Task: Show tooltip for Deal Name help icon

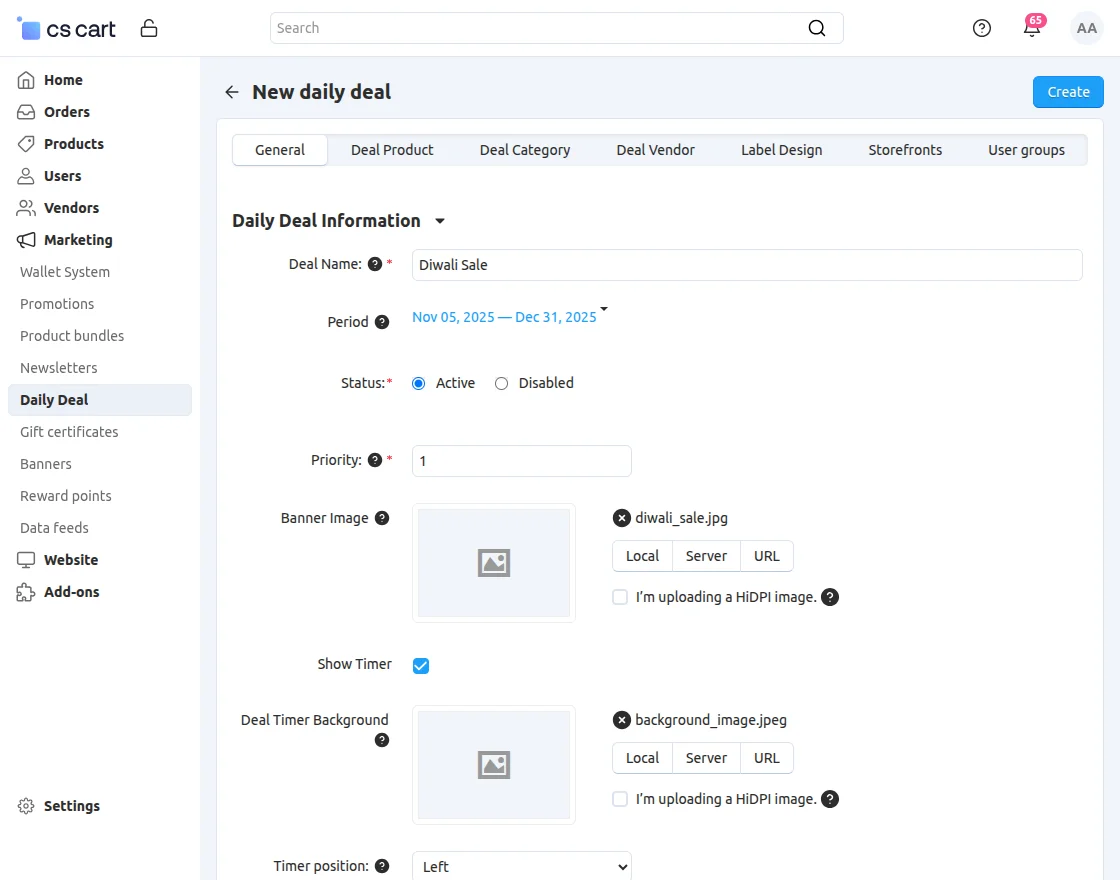Action: tap(375, 264)
